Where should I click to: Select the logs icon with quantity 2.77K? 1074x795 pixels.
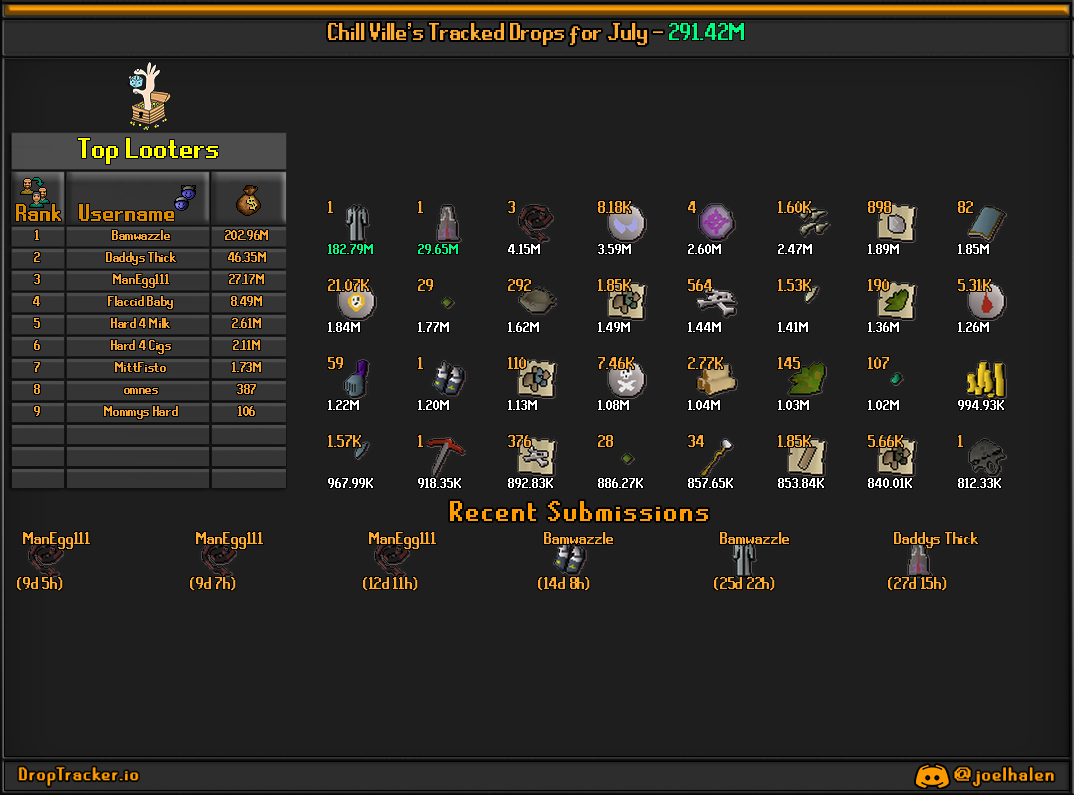tap(716, 380)
